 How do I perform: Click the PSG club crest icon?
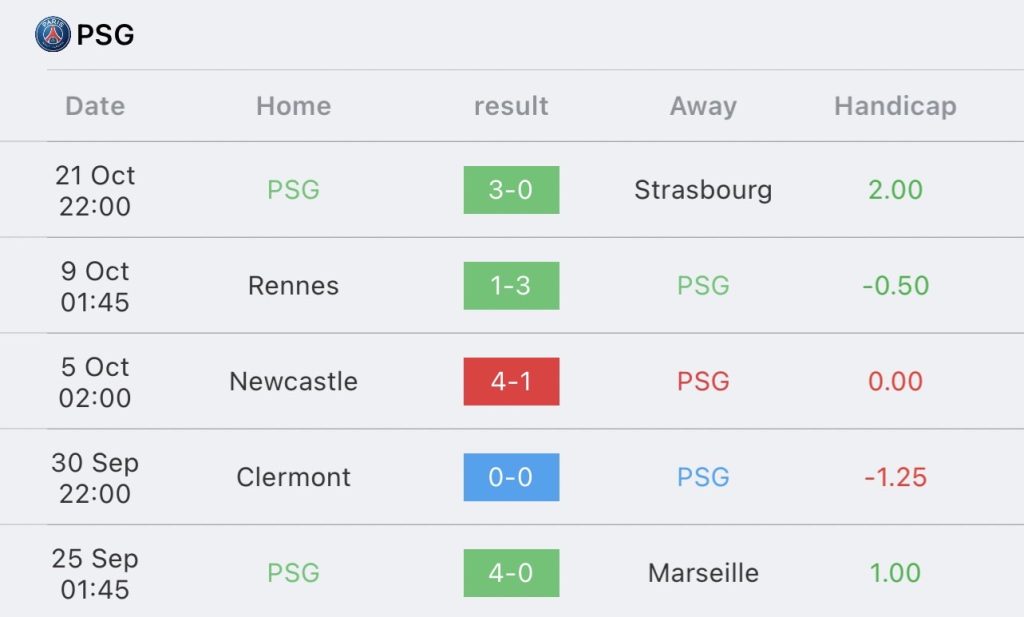pyautogui.click(x=53, y=35)
